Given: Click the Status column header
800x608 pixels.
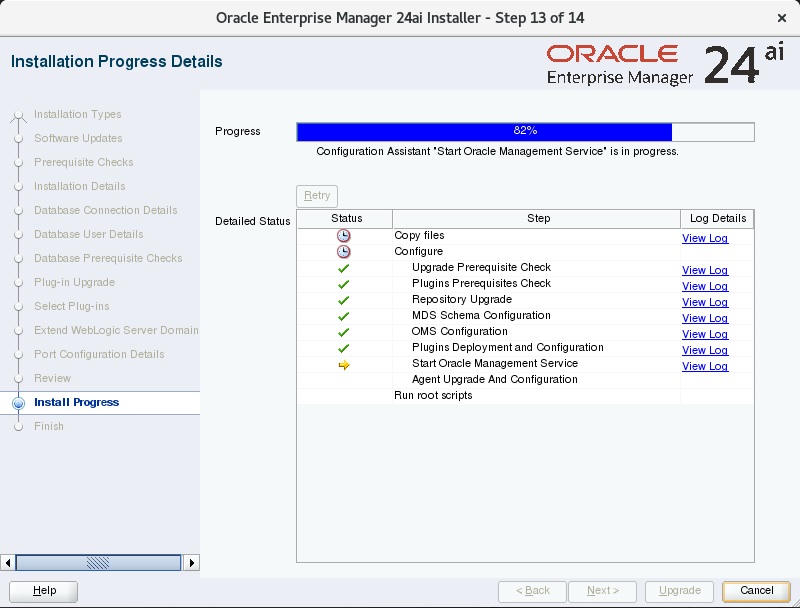Looking at the screenshot, I should (x=345, y=219).
